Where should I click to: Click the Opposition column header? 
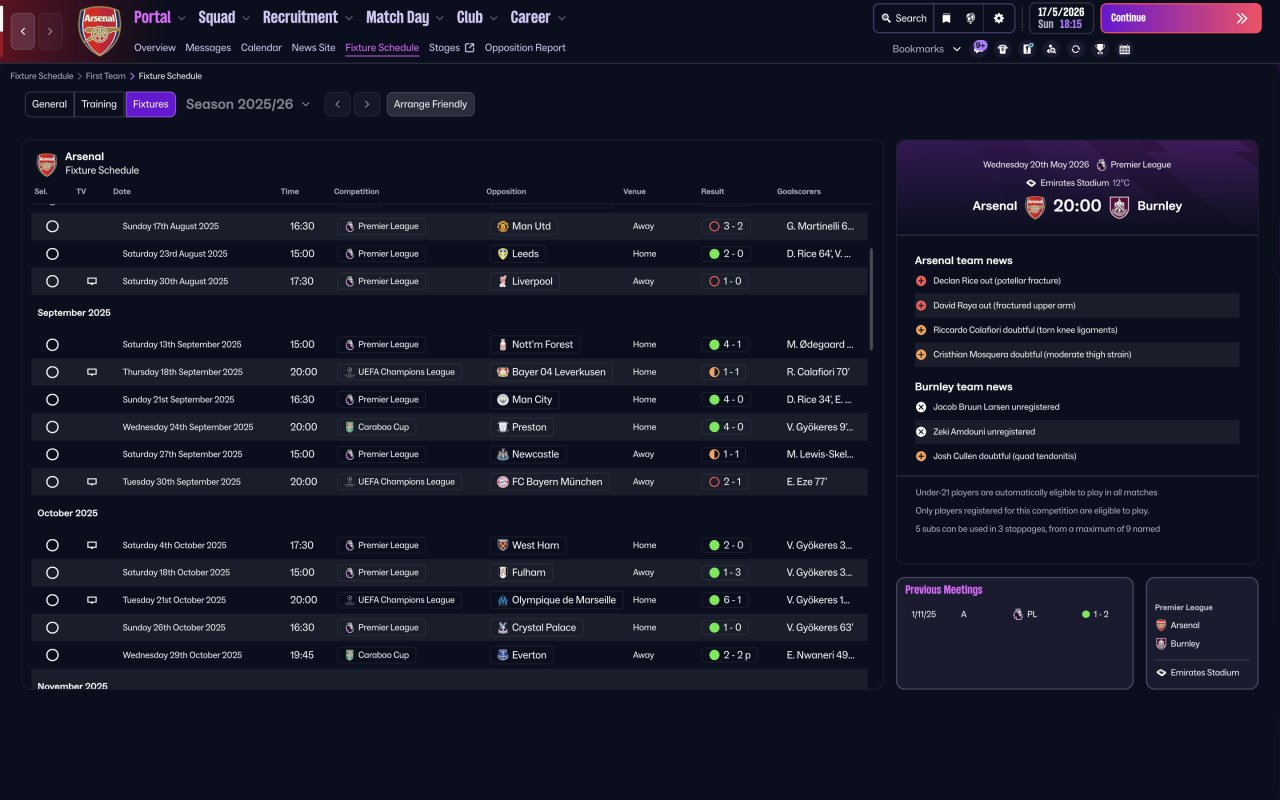point(506,191)
